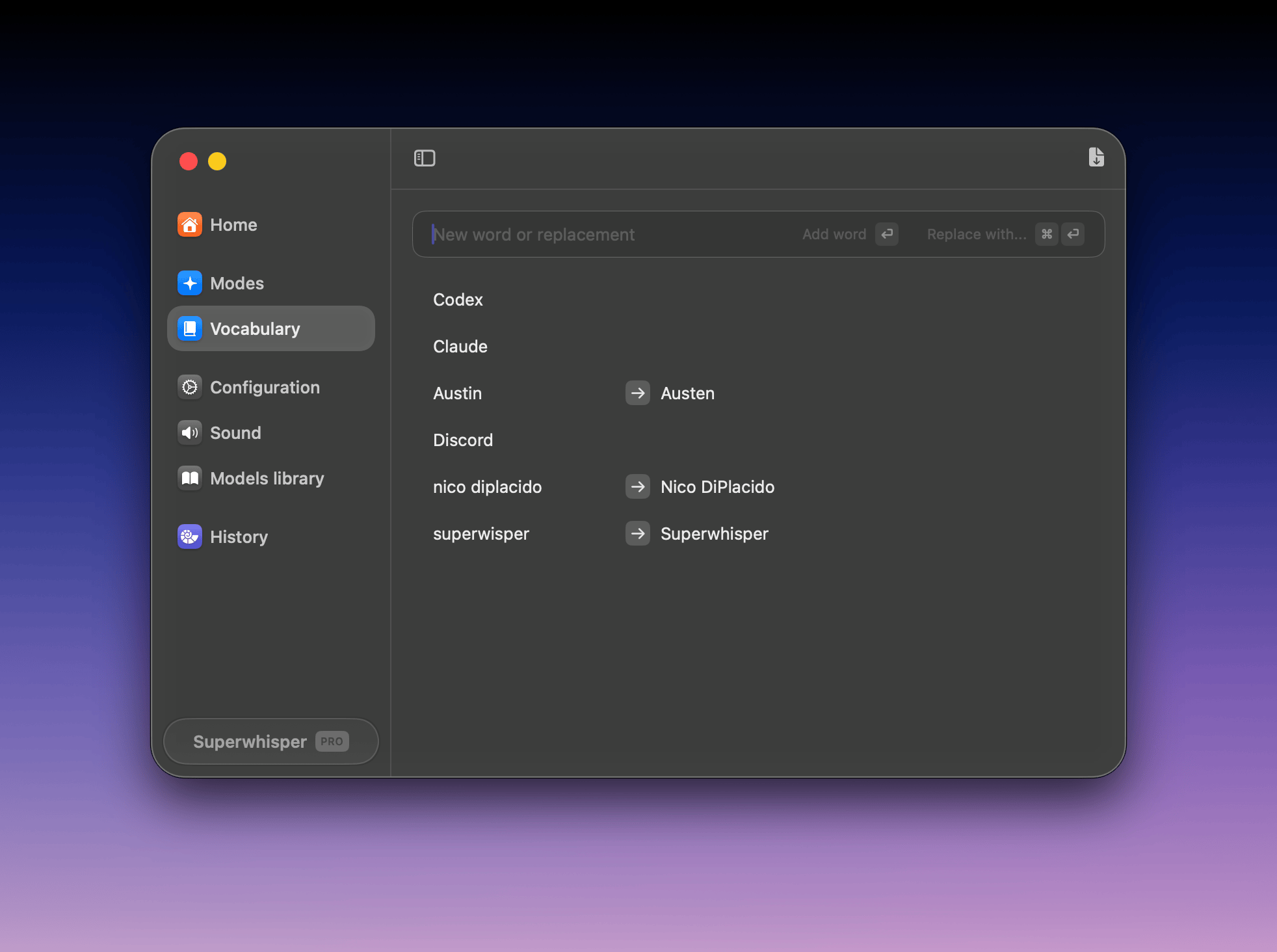
Task: Open the Sound settings label
Action: coord(236,433)
